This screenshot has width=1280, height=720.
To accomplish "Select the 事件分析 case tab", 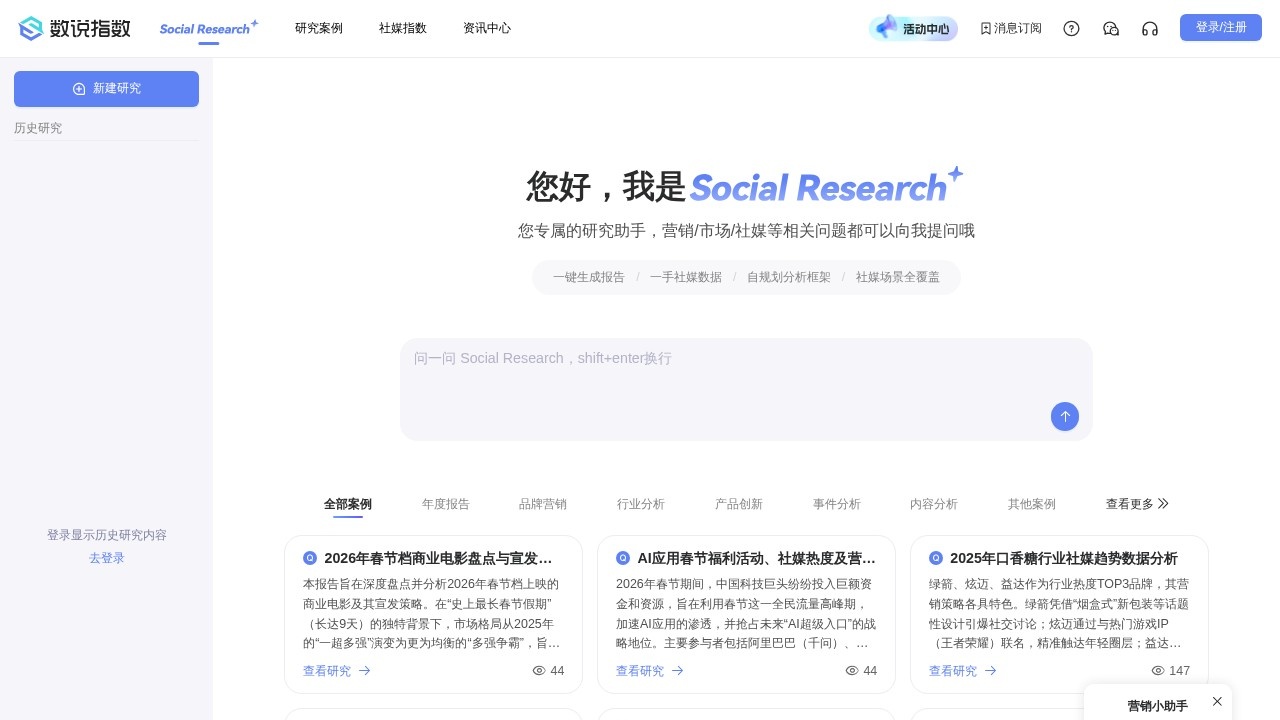I will [837, 504].
